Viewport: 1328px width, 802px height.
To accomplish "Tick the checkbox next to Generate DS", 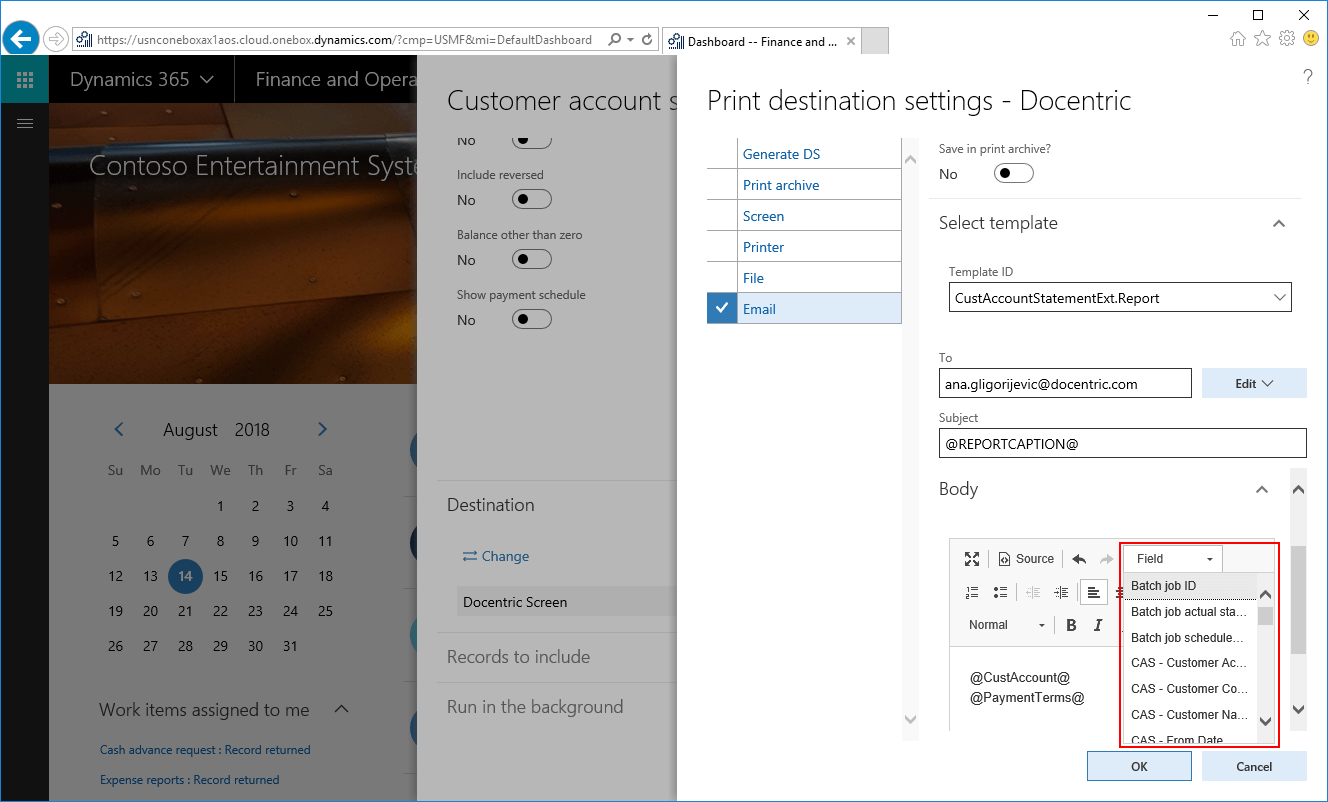I will click(721, 154).
